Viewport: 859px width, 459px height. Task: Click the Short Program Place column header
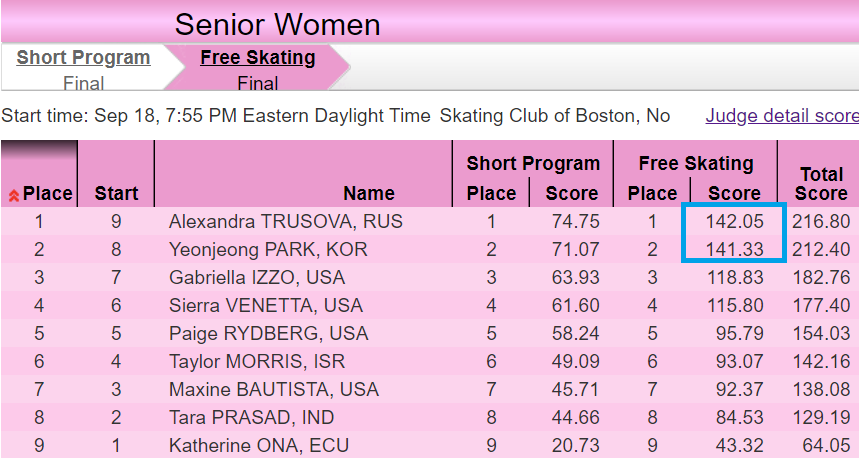[x=491, y=193]
